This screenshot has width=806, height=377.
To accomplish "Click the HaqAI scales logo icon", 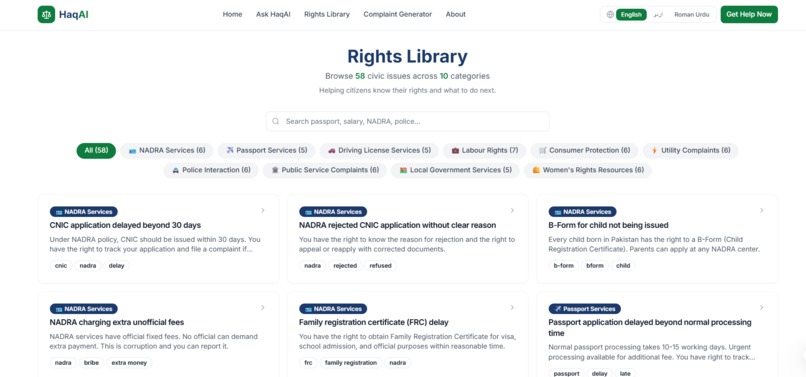I will coord(46,14).
